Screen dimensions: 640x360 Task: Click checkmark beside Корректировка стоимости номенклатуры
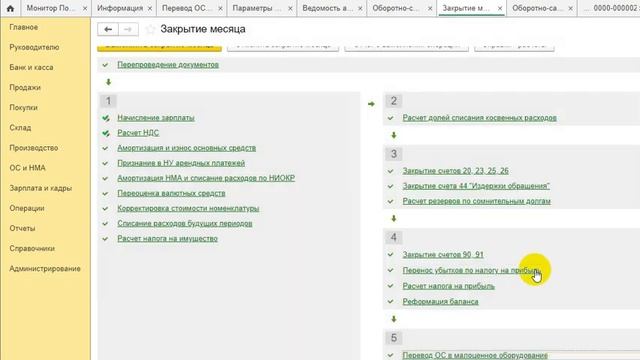click(x=105, y=209)
